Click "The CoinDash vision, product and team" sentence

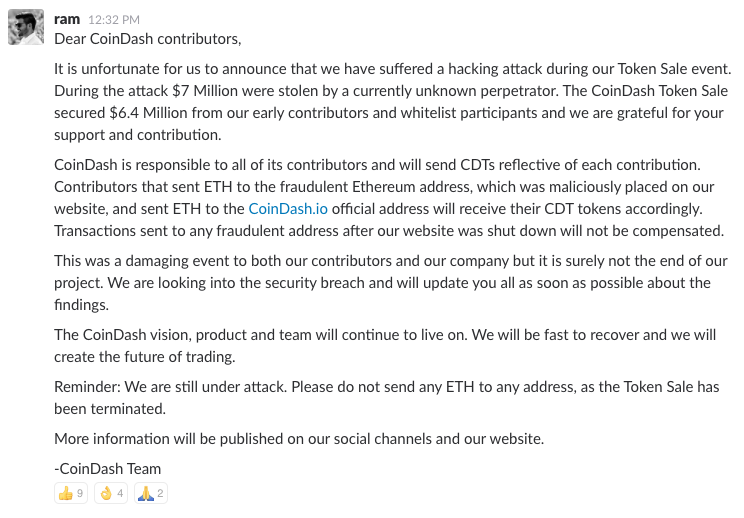tap(180, 335)
